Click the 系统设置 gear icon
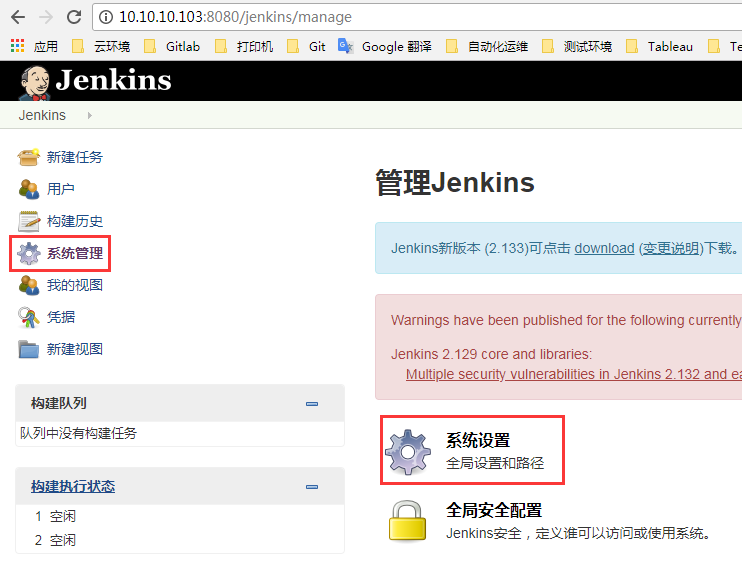 pos(408,452)
